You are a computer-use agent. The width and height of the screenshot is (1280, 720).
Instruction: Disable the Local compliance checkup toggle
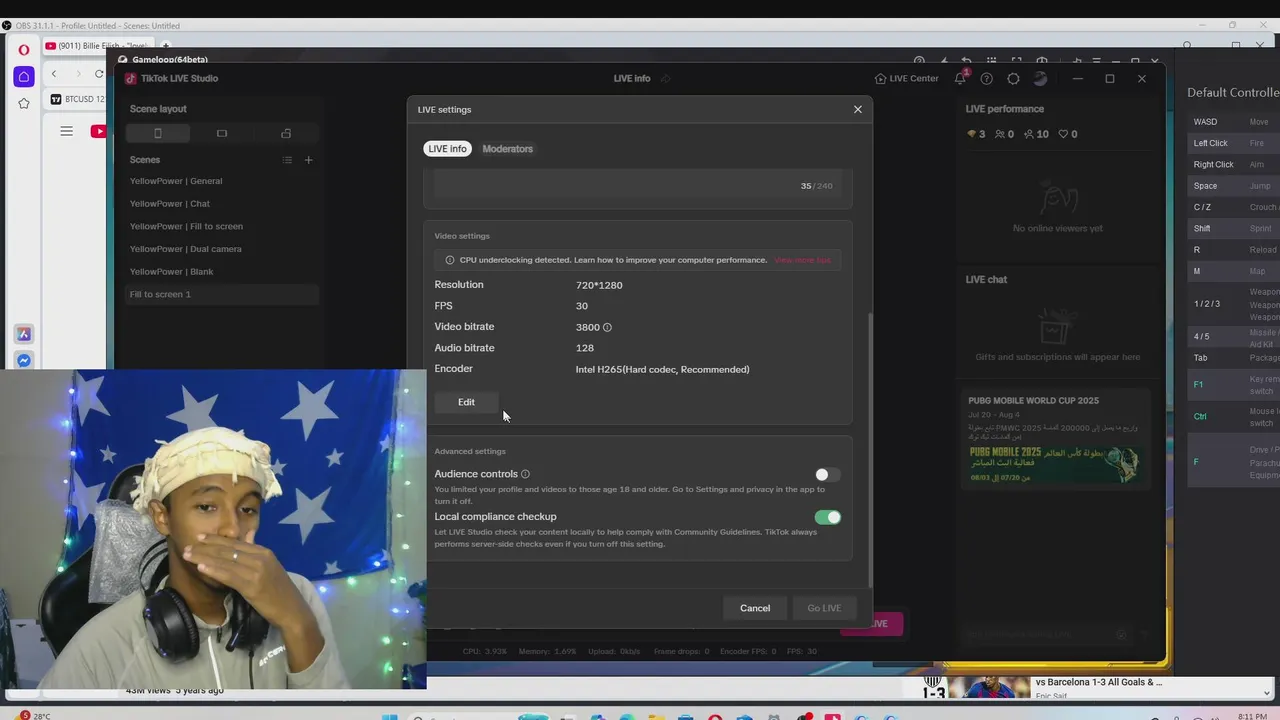click(x=828, y=517)
